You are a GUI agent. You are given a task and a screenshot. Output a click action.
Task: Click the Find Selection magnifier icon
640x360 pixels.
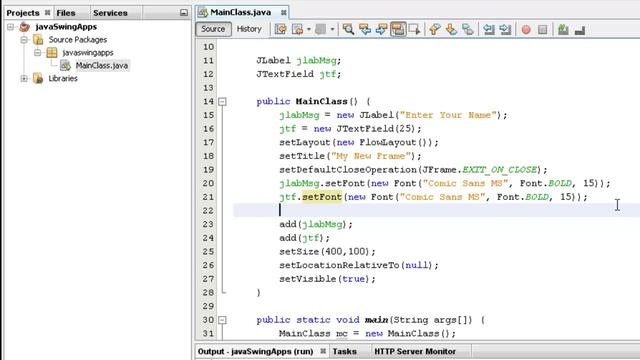tap(348, 29)
